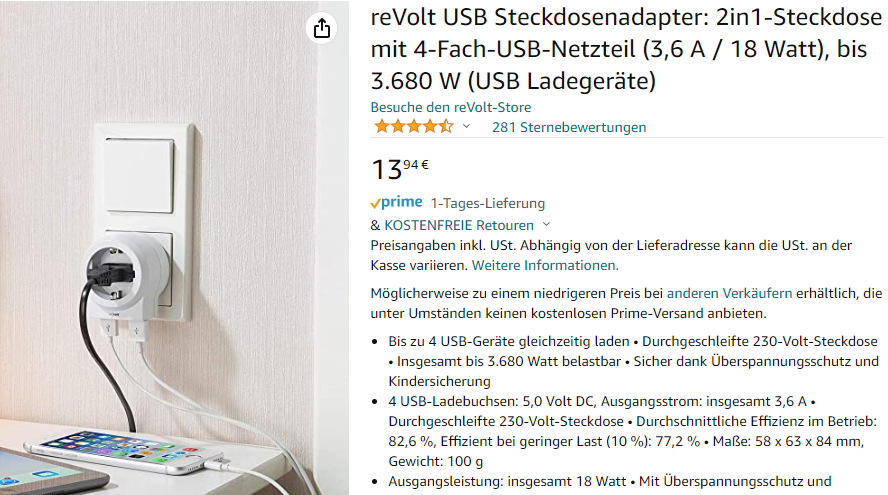Visit the reVolt-Store link
The height and width of the screenshot is (495, 888).
pos(451,107)
